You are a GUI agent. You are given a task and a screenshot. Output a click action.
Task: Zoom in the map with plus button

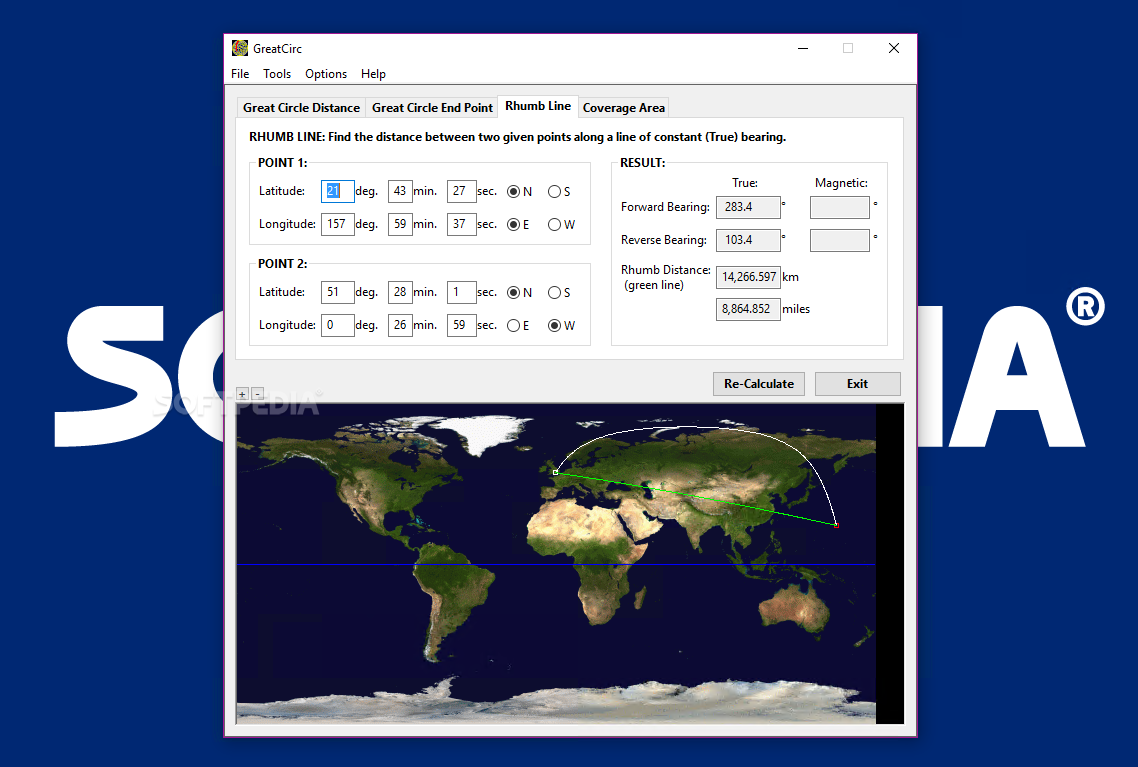tap(242, 394)
